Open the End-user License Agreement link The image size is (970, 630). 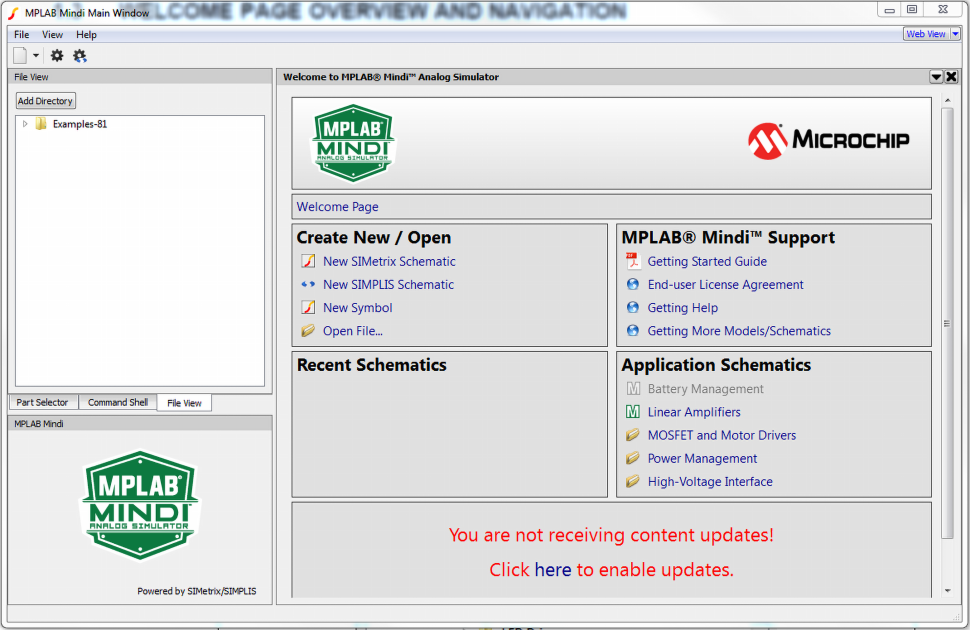tap(726, 285)
